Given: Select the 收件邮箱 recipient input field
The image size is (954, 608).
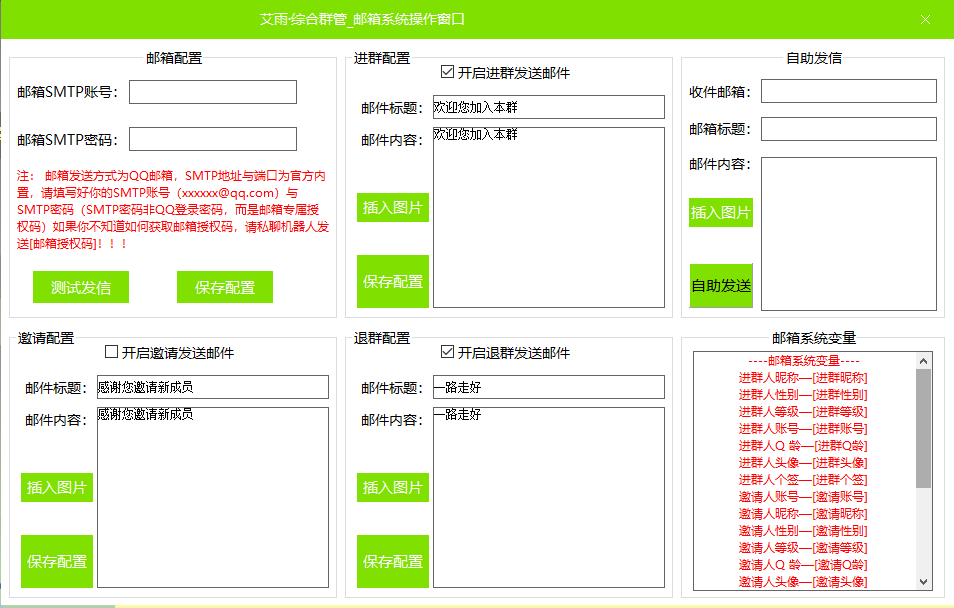Looking at the screenshot, I should pyautogui.click(x=848, y=91).
